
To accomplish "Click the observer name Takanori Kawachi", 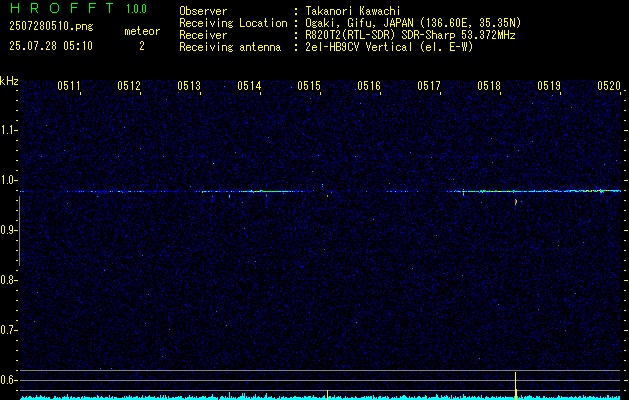I will [353, 11].
